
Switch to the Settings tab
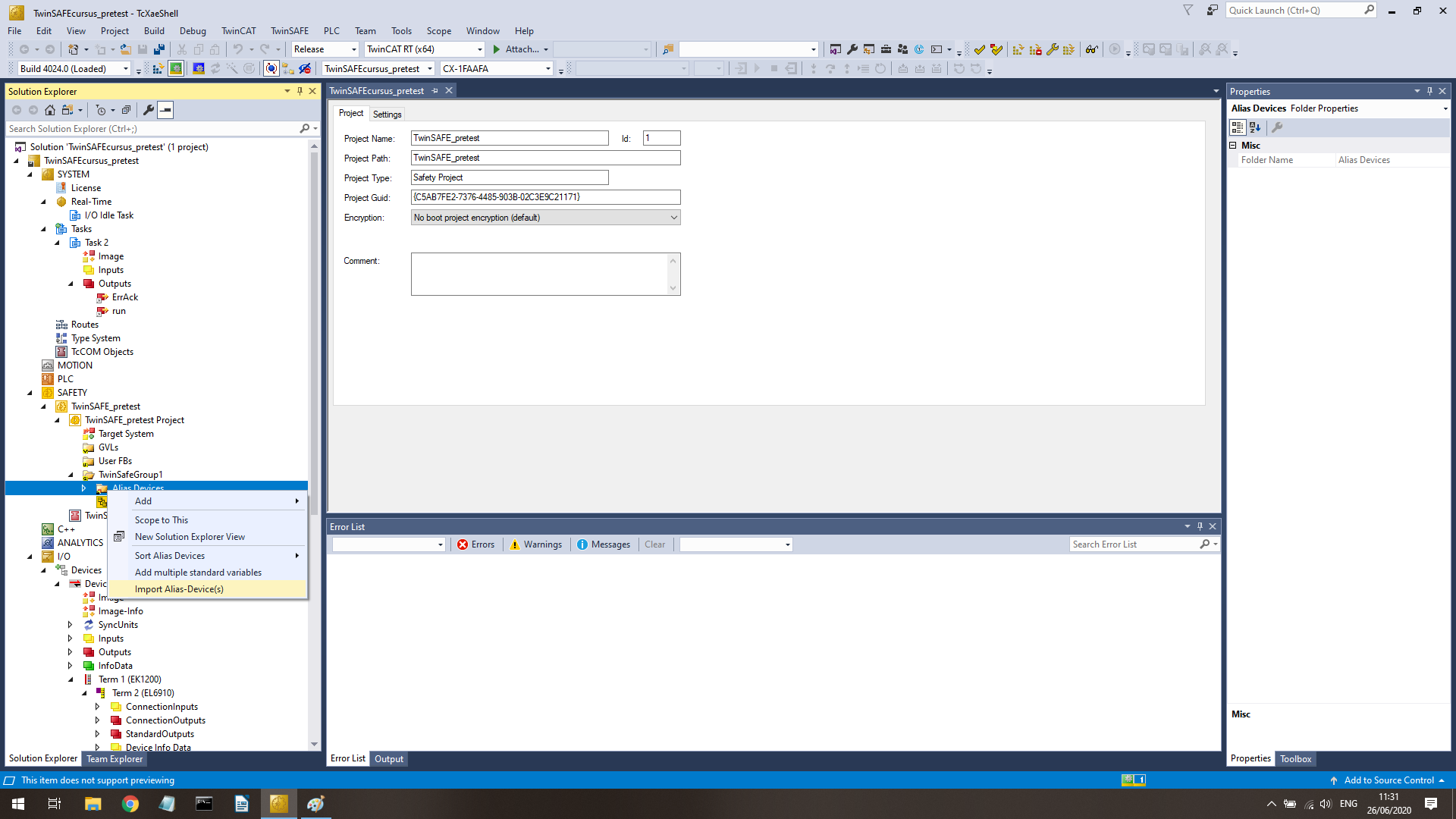point(387,115)
